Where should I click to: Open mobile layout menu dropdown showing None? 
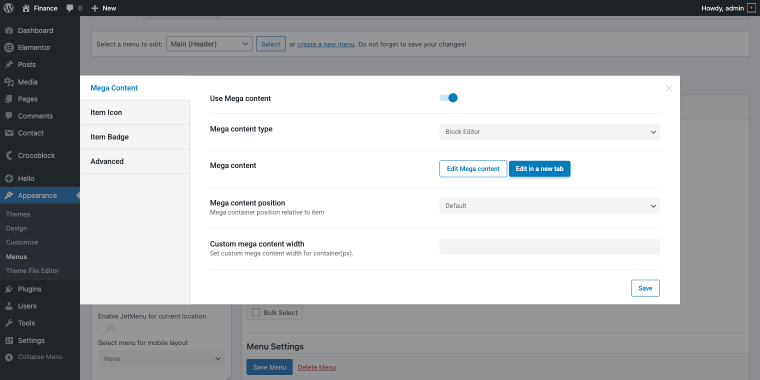[x=161, y=359]
